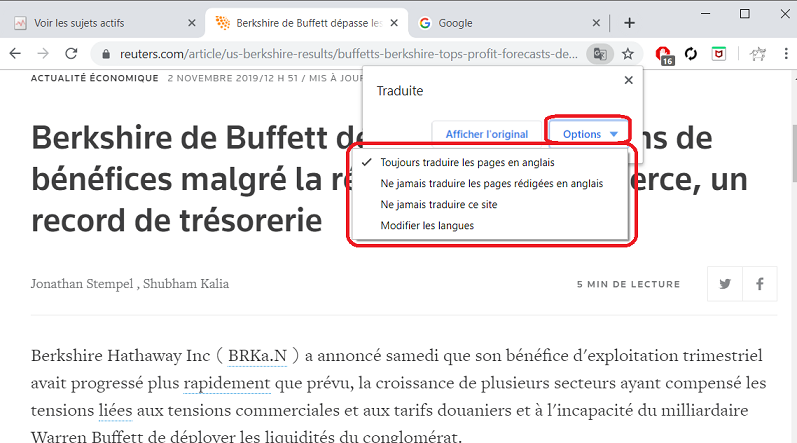
Task: Choose 'Ne jamais traduire les pages rédigées en anglais'
Action: point(491,183)
